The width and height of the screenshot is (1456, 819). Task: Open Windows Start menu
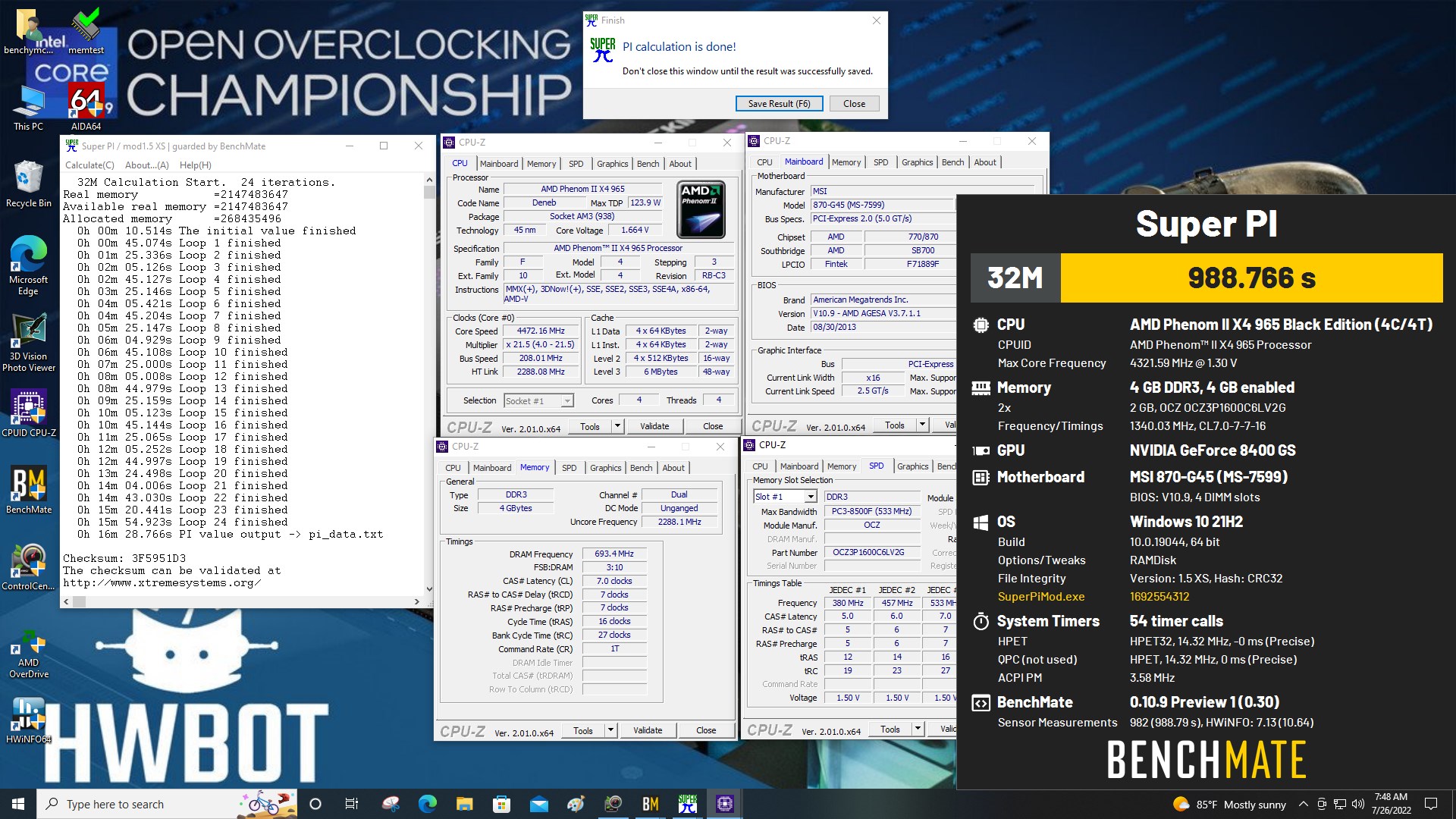(x=18, y=804)
